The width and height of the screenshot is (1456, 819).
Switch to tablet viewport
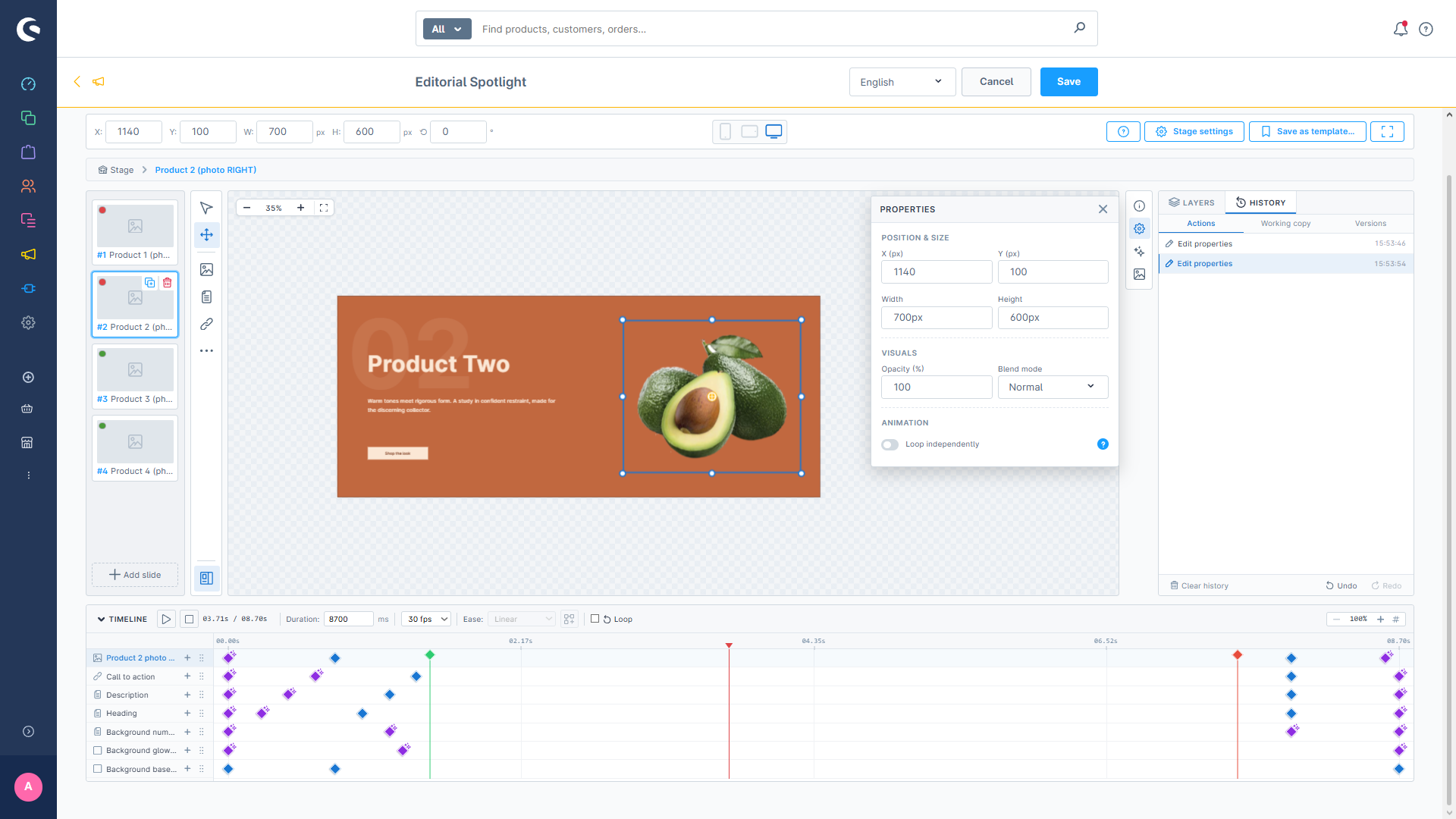tap(749, 132)
